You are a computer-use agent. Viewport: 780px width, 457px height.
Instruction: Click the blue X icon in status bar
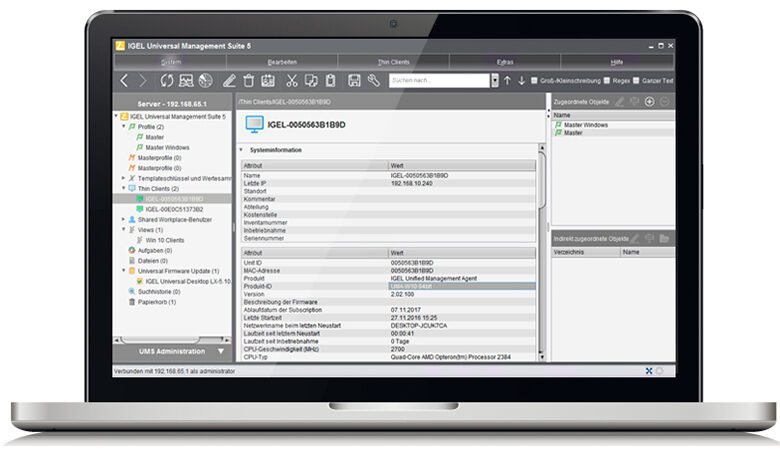[649, 371]
